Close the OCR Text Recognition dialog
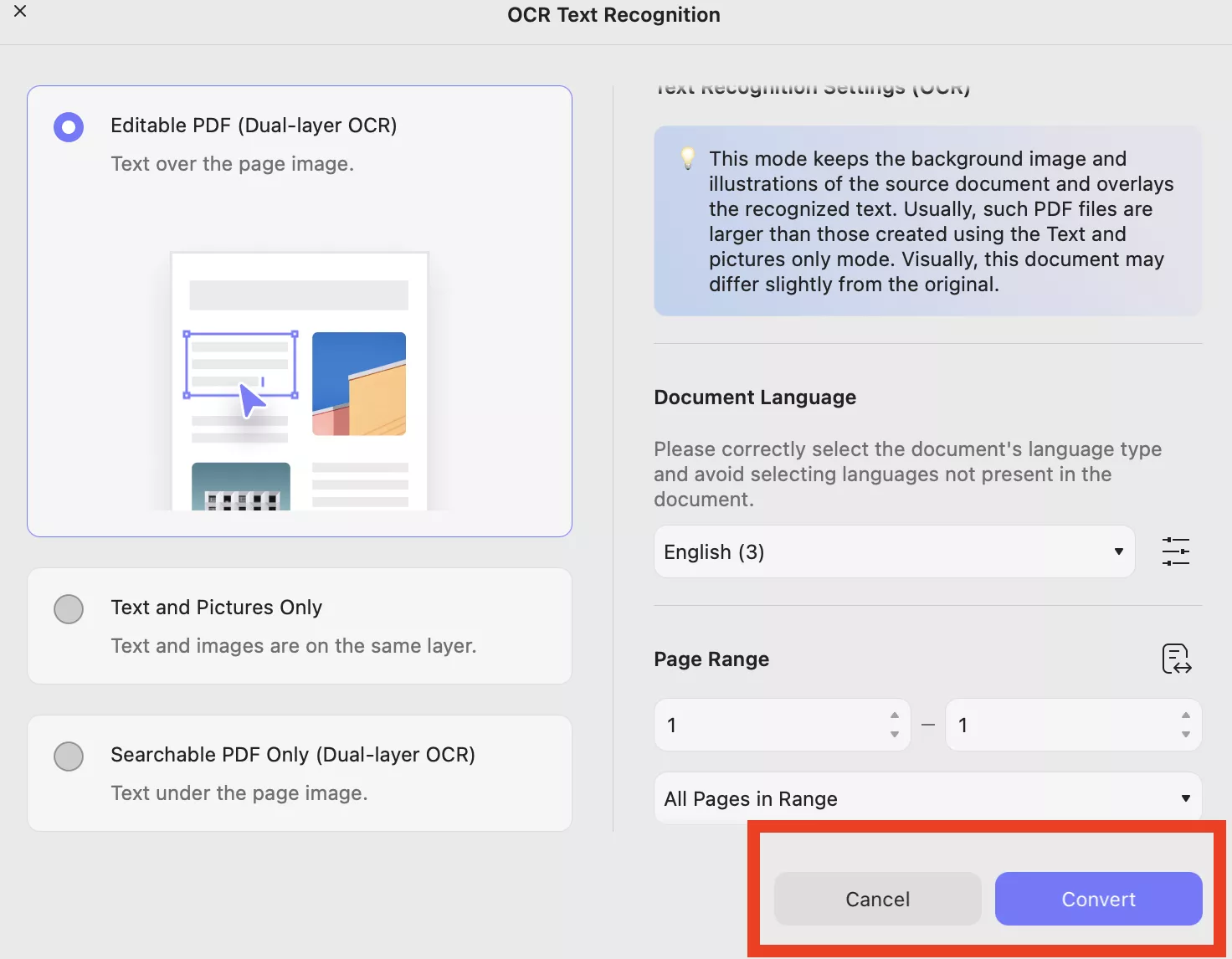 click(x=20, y=12)
